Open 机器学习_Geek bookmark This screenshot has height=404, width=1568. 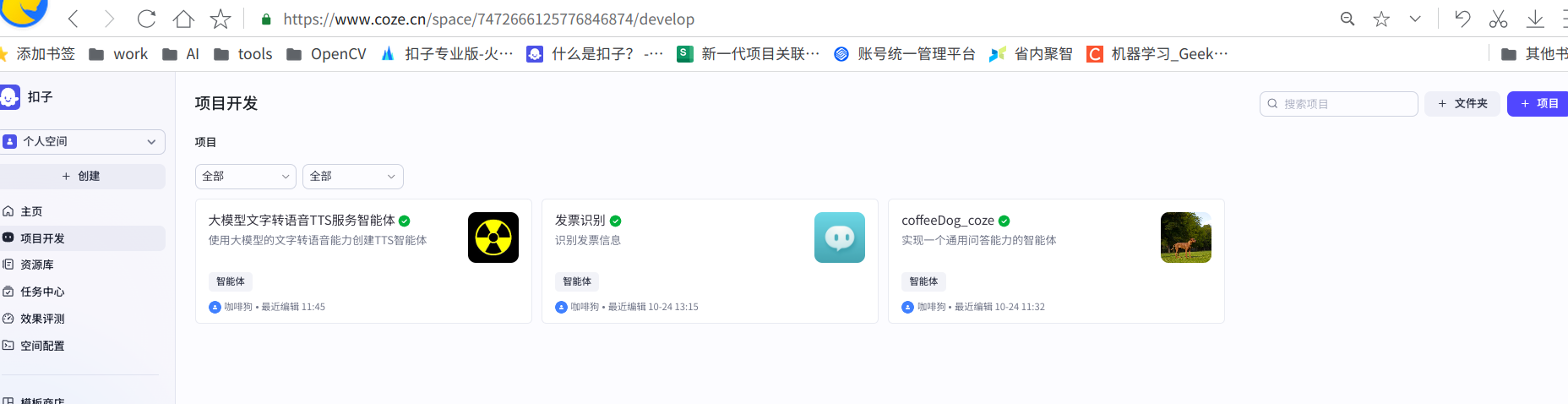click(1157, 54)
